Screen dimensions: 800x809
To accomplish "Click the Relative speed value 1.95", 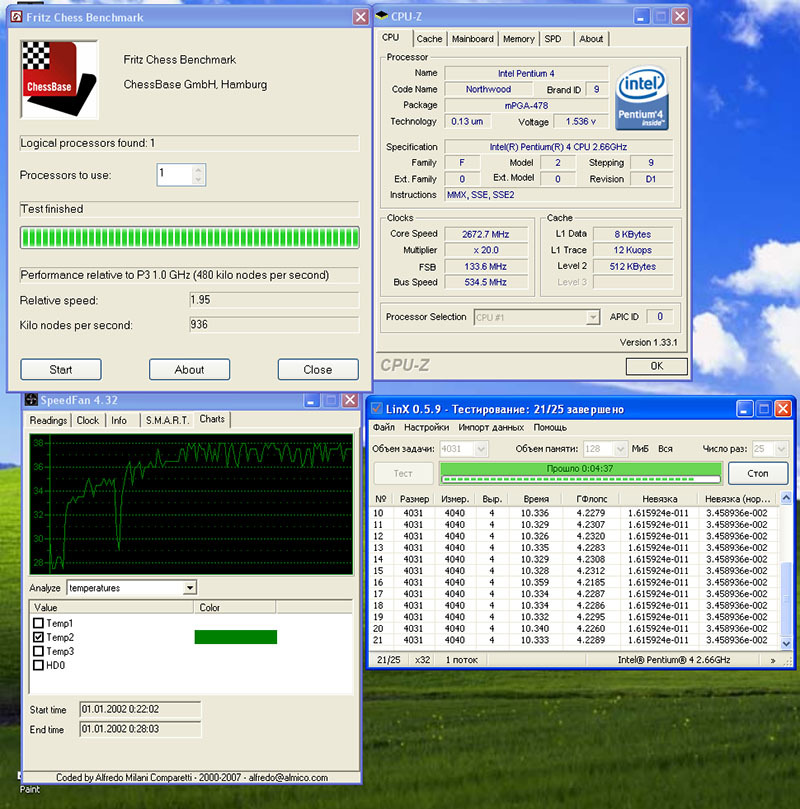I will [274, 300].
